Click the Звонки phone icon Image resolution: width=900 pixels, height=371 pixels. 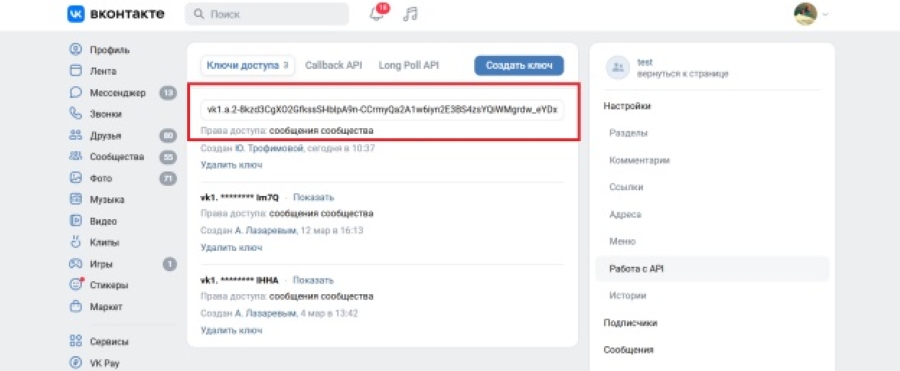click(76, 114)
